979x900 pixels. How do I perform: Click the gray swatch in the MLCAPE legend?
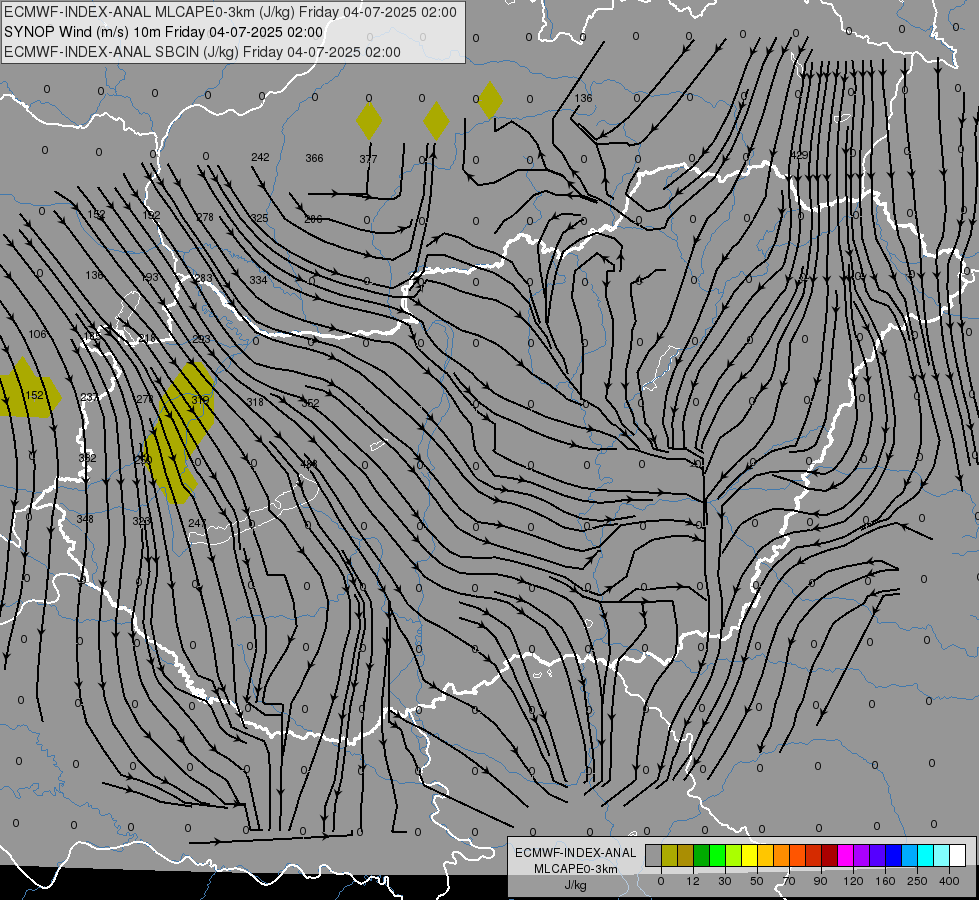tap(654, 856)
